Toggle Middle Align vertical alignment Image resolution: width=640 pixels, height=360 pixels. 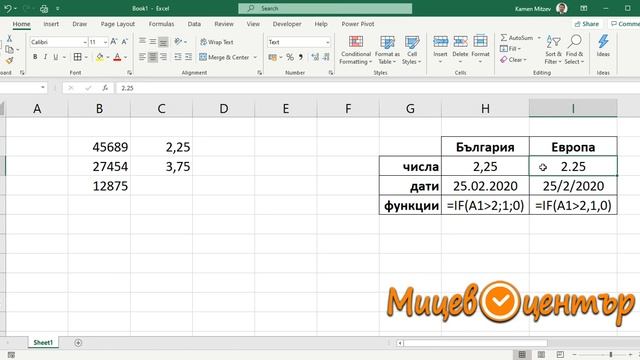(152, 41)
